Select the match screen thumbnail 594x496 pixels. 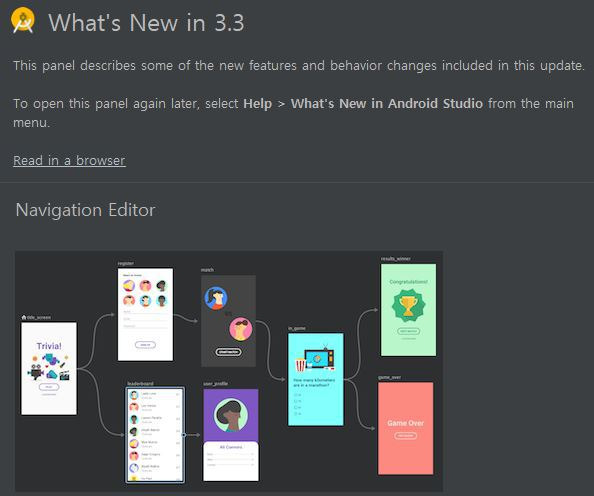tap(228, 321)
